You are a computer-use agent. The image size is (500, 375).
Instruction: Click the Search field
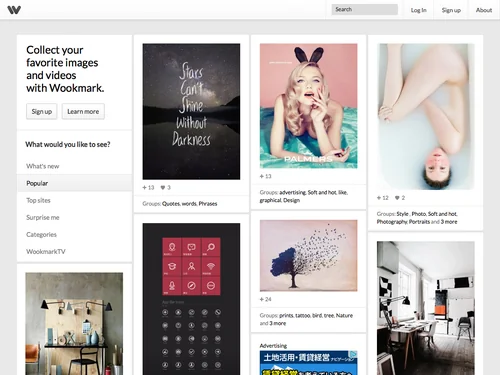tap(365, 9)
